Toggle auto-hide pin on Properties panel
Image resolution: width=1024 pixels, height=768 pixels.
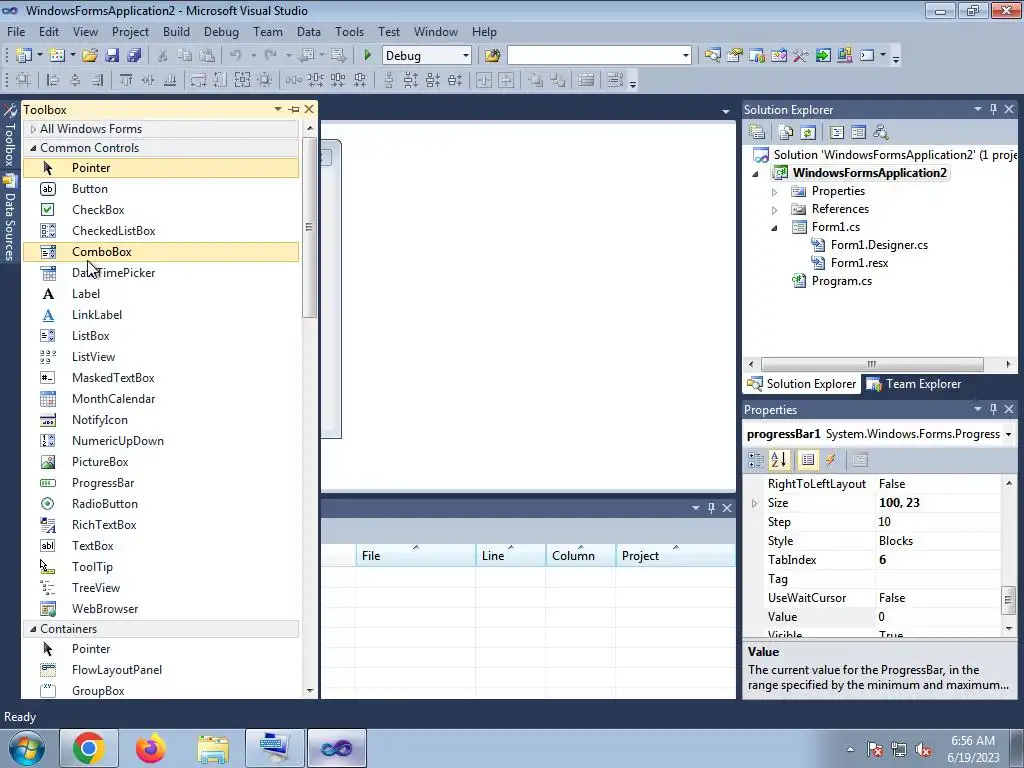(993, 409)
